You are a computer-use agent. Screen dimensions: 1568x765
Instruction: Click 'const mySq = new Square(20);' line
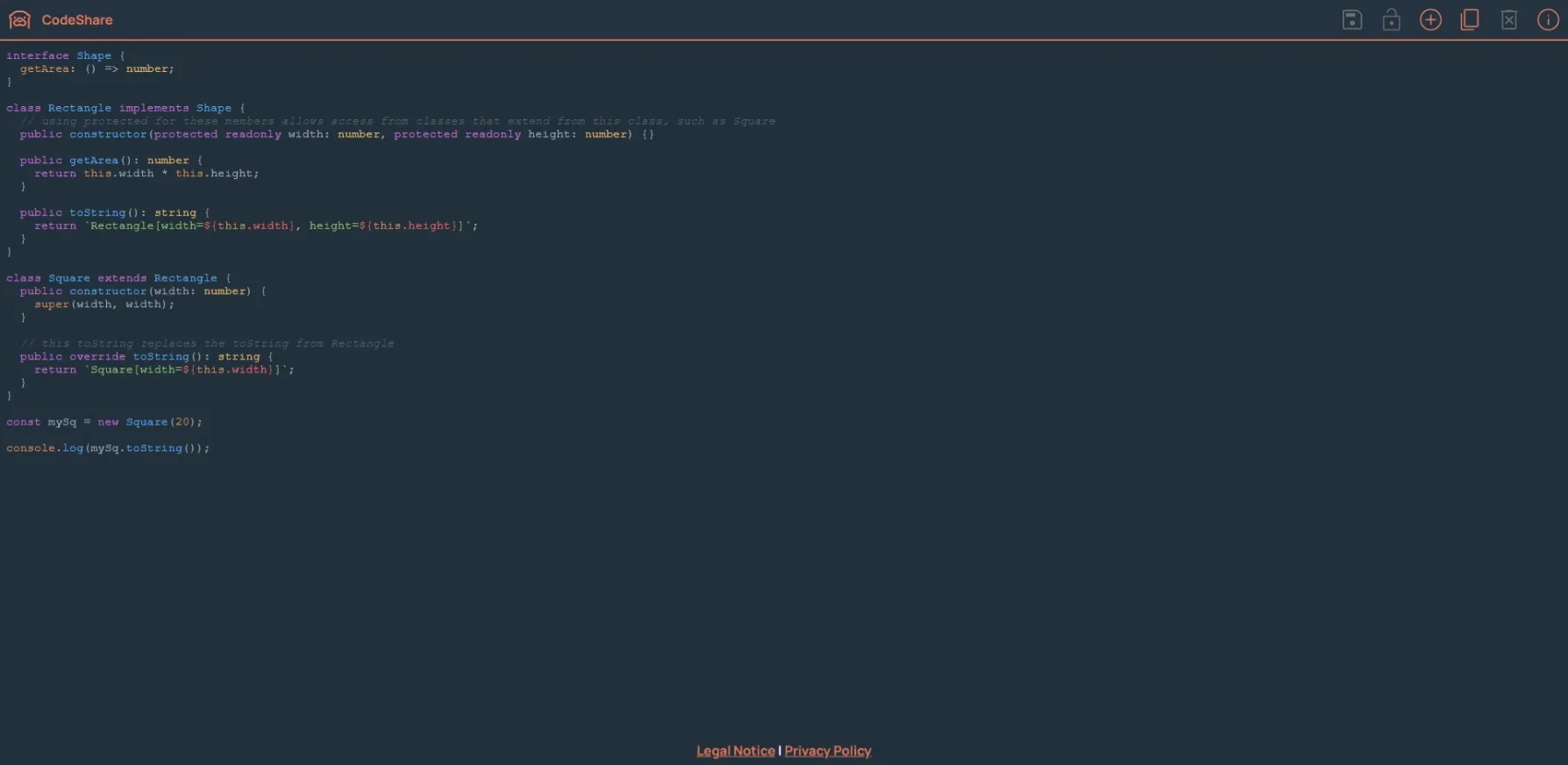click(104, 422)
